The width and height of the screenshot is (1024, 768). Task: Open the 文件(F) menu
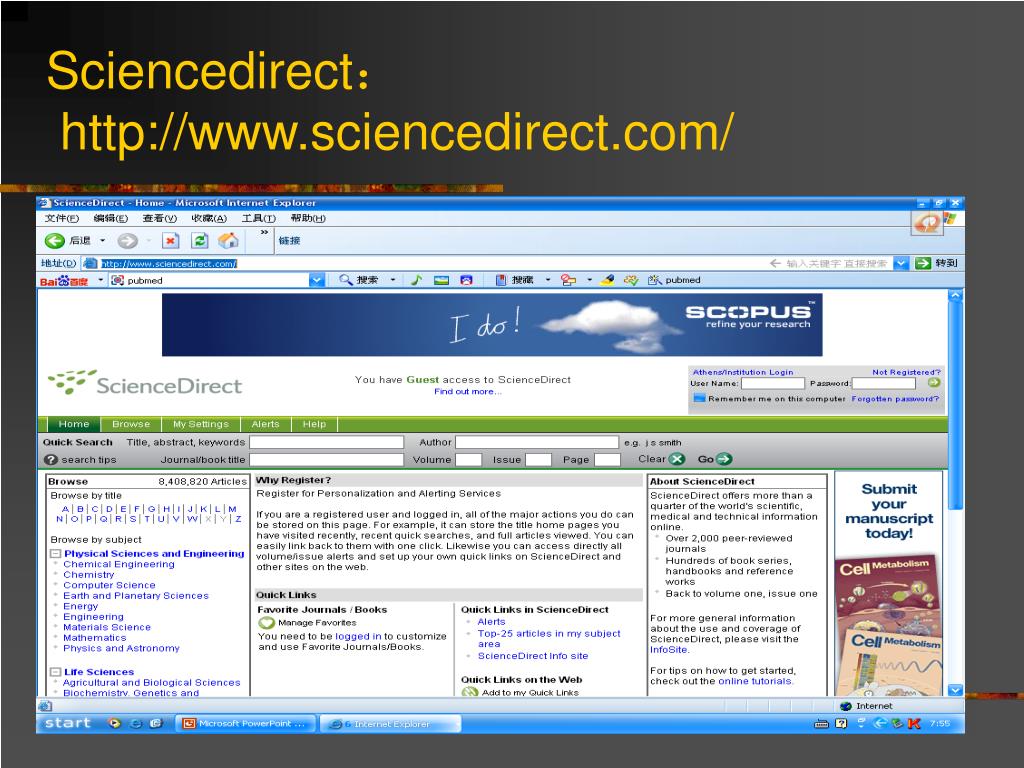[61, 218]
